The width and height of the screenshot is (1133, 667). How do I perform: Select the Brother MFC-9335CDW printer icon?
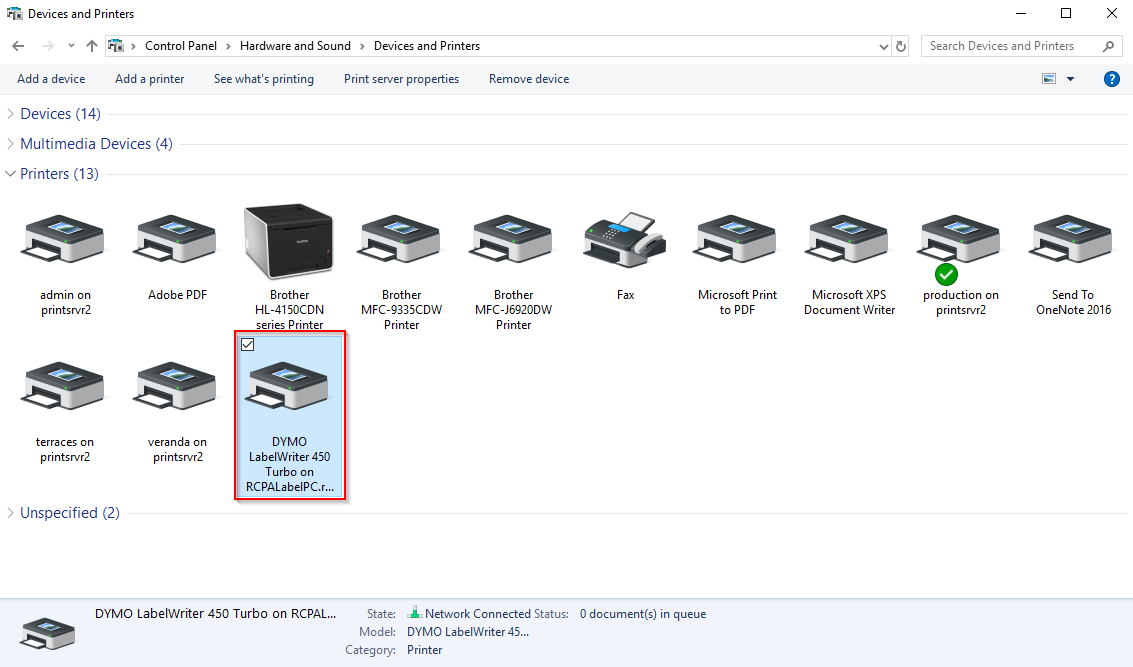click(400, 239)
